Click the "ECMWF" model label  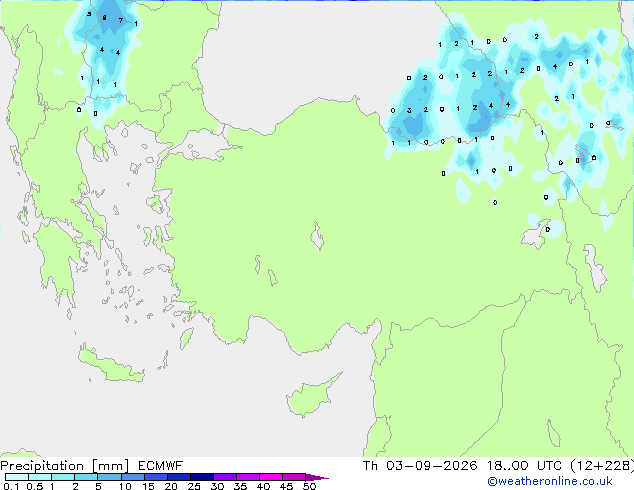coord(161,466)
